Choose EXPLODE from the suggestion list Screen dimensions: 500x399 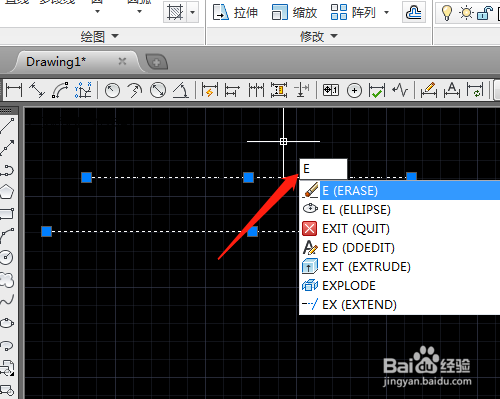coord(400,286)
